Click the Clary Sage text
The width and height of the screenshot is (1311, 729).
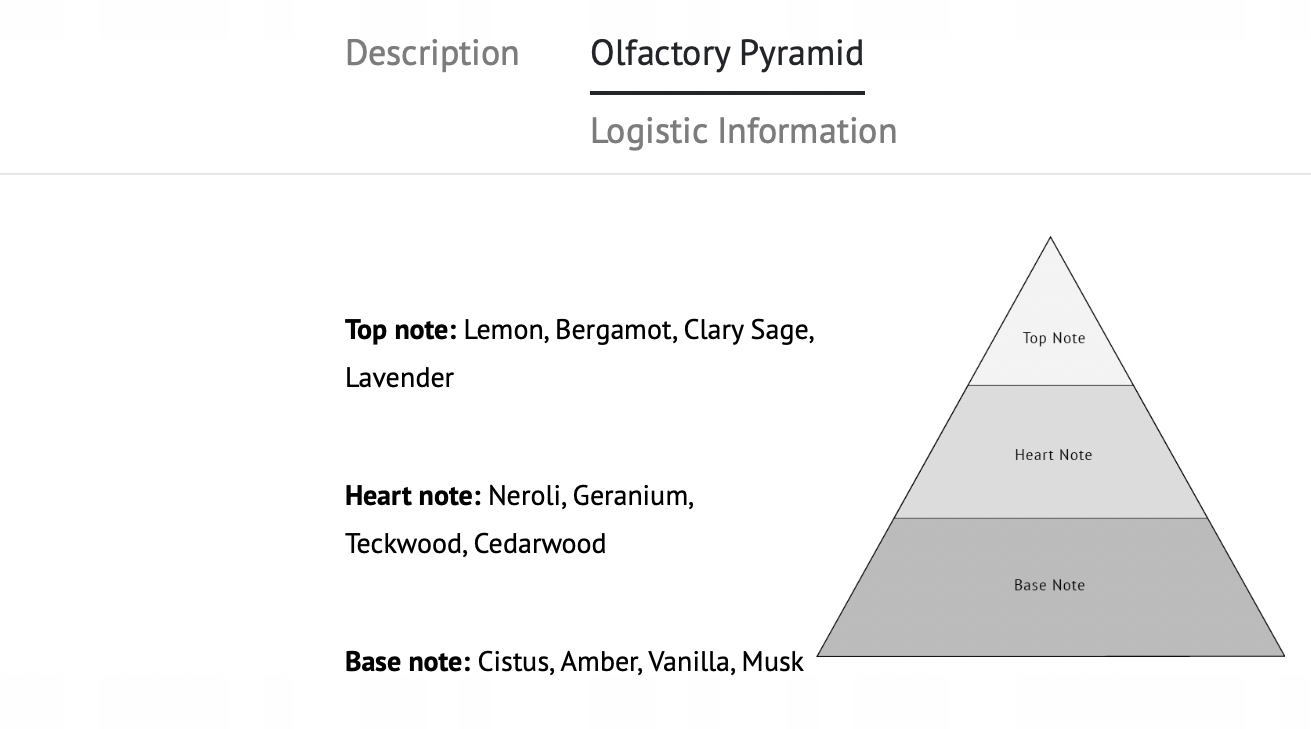point(747,330)
